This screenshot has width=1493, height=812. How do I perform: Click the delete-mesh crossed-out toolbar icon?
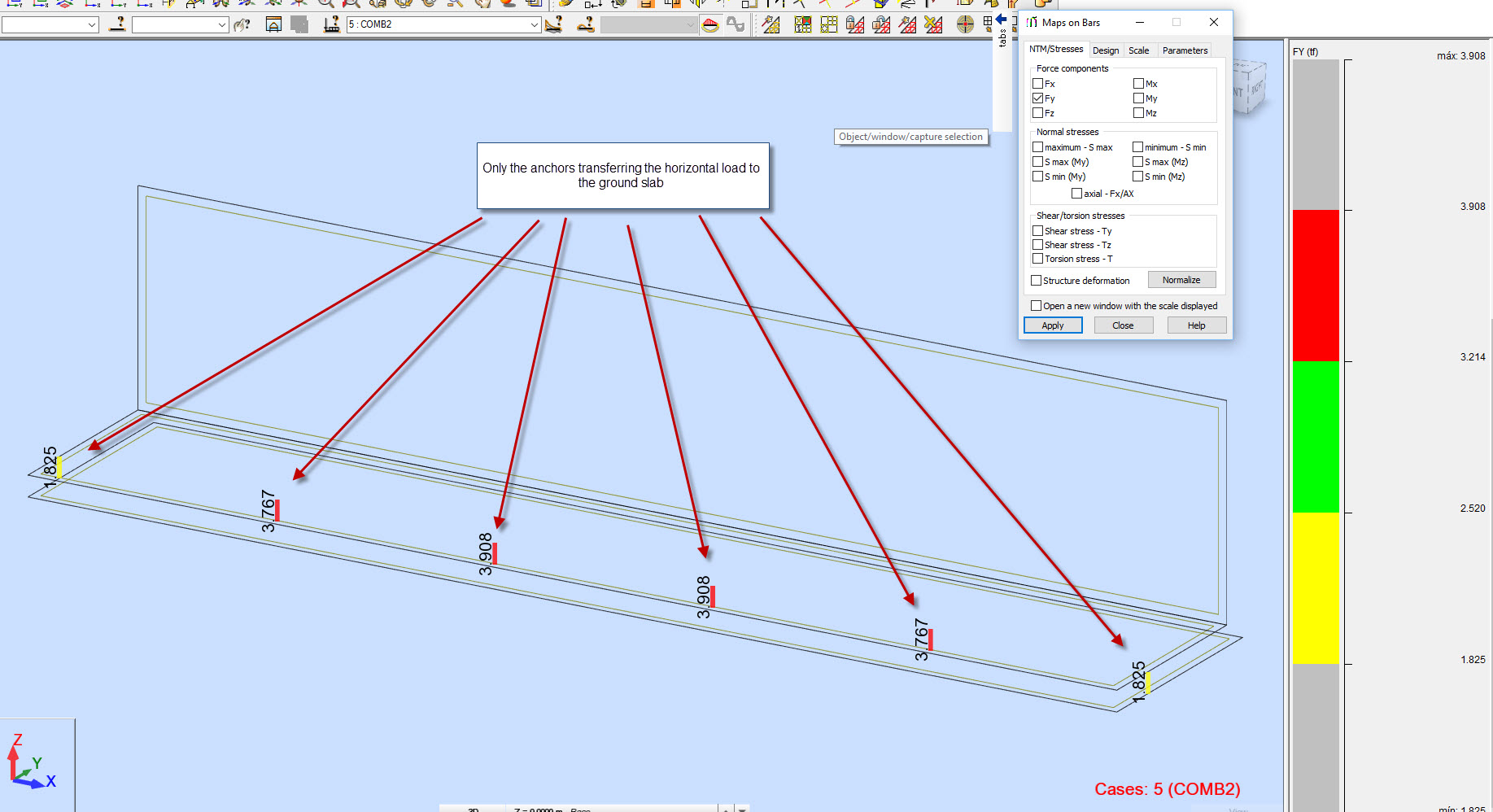point(934,24)
